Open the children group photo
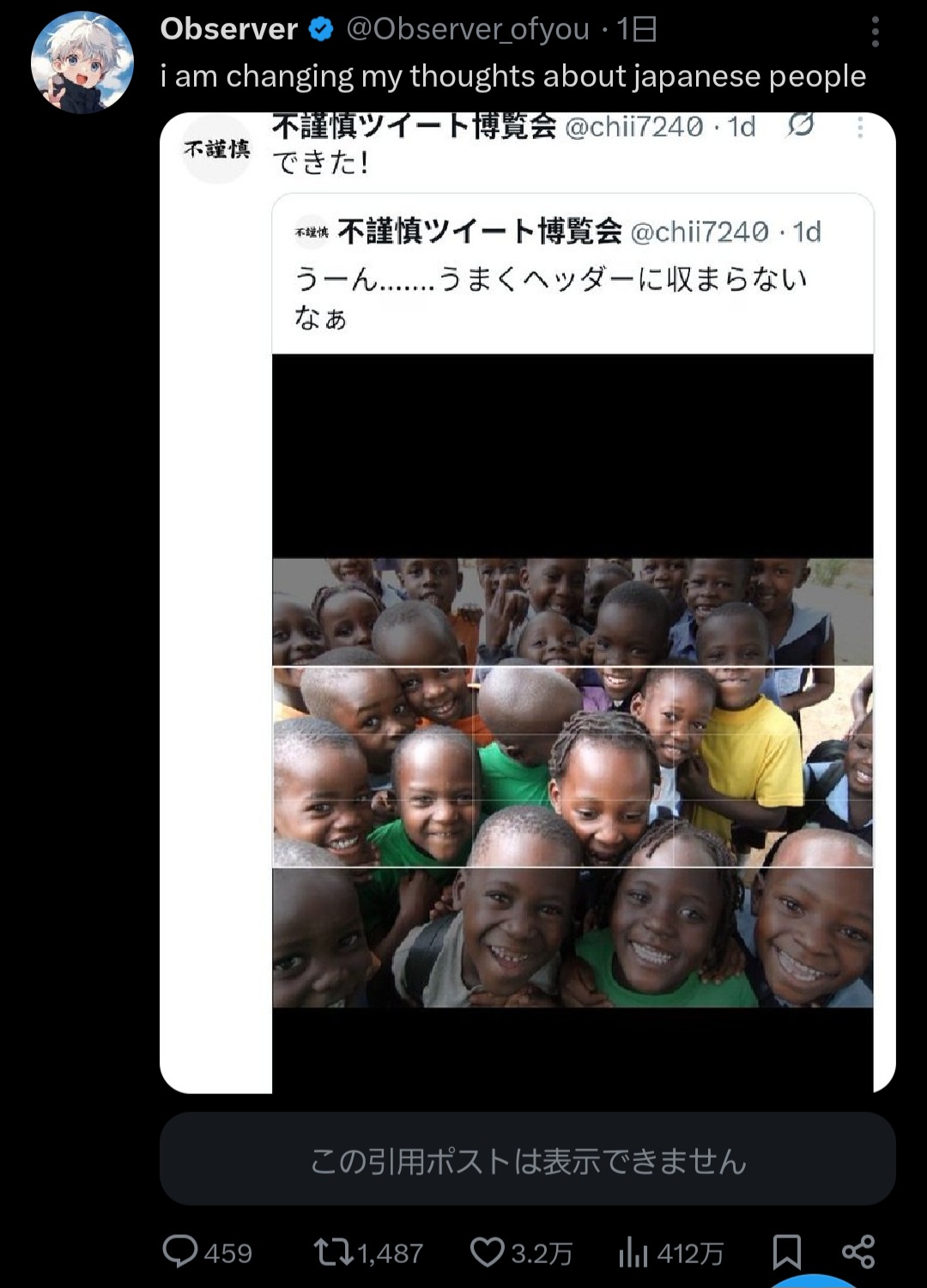The width and height of the screenshot is (927, 1288). point(573,783)
